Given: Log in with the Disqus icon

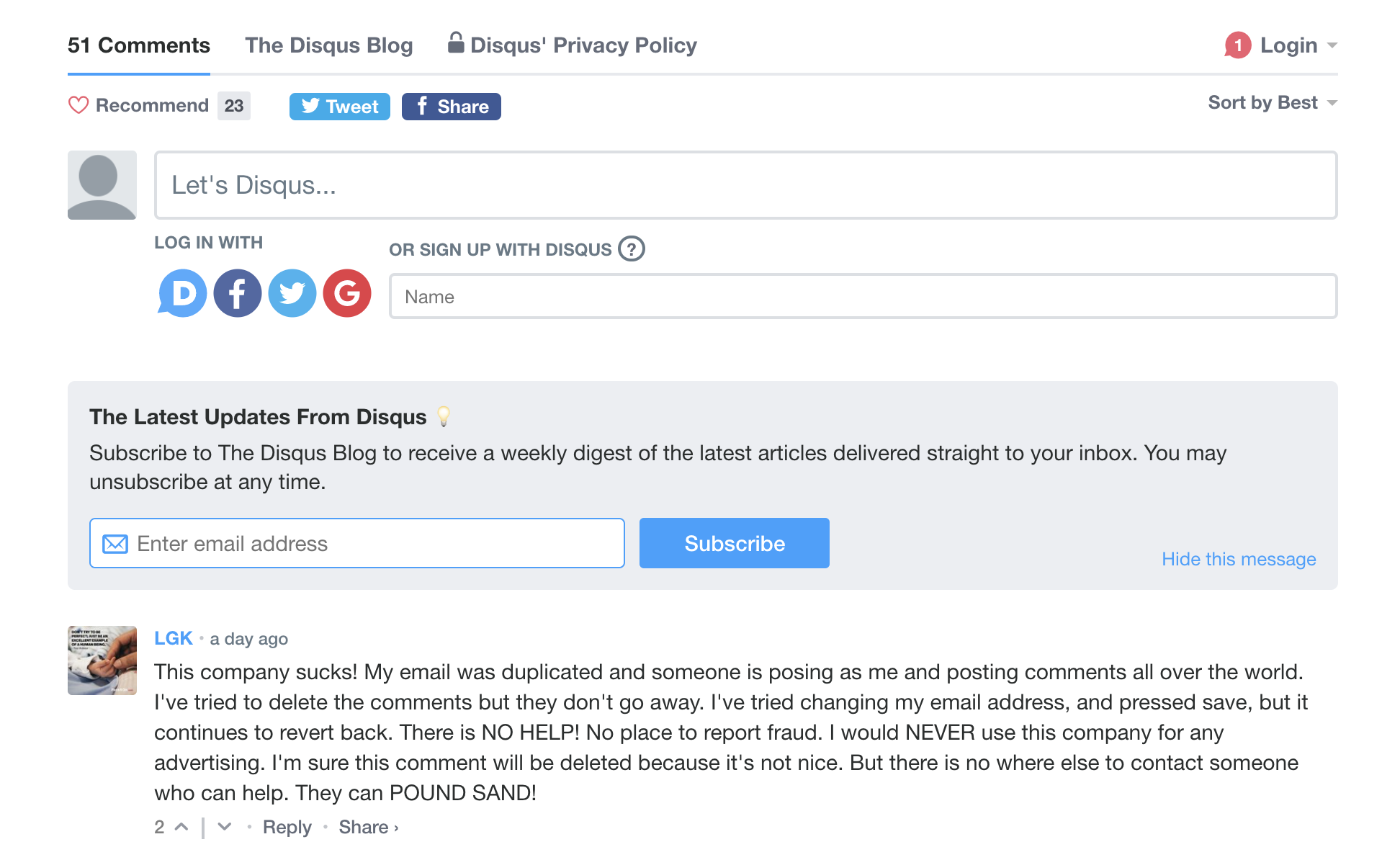Looking at the screenshot, I should click(182, 293).
